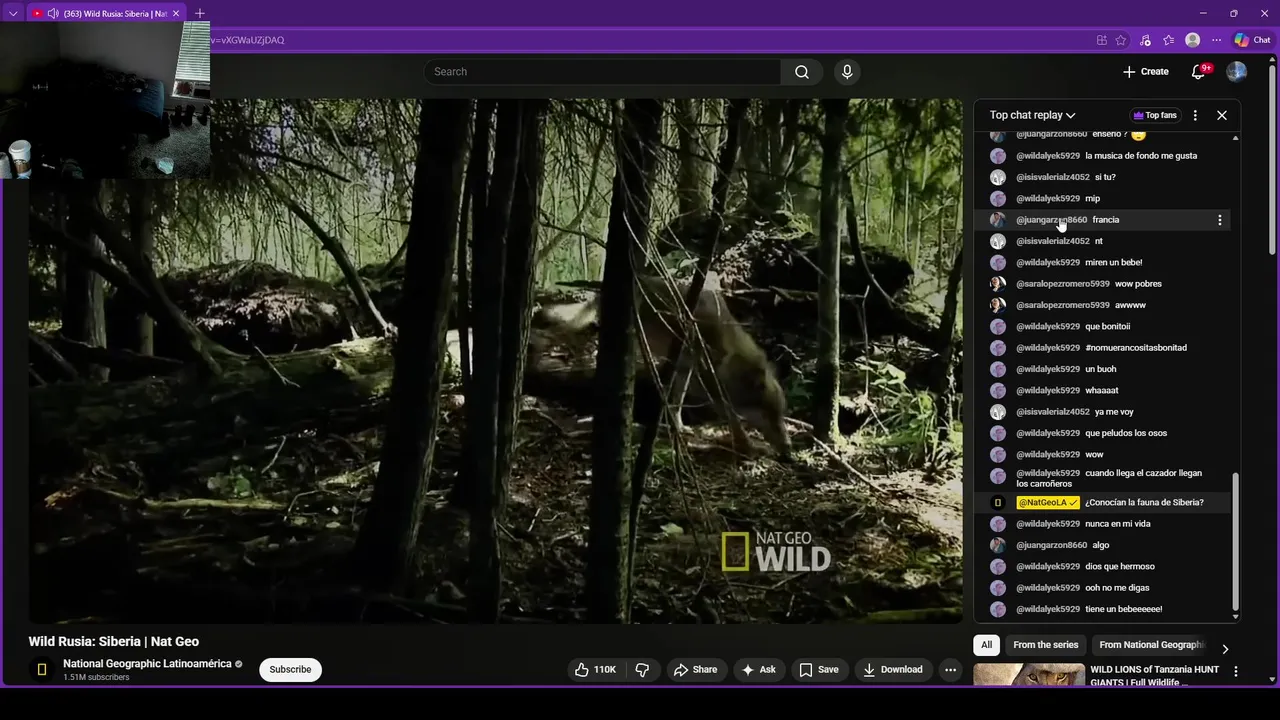Viewport: 1280px width, 720px height.
Task: Open more actions ellipsis below video
Action: 951,670
